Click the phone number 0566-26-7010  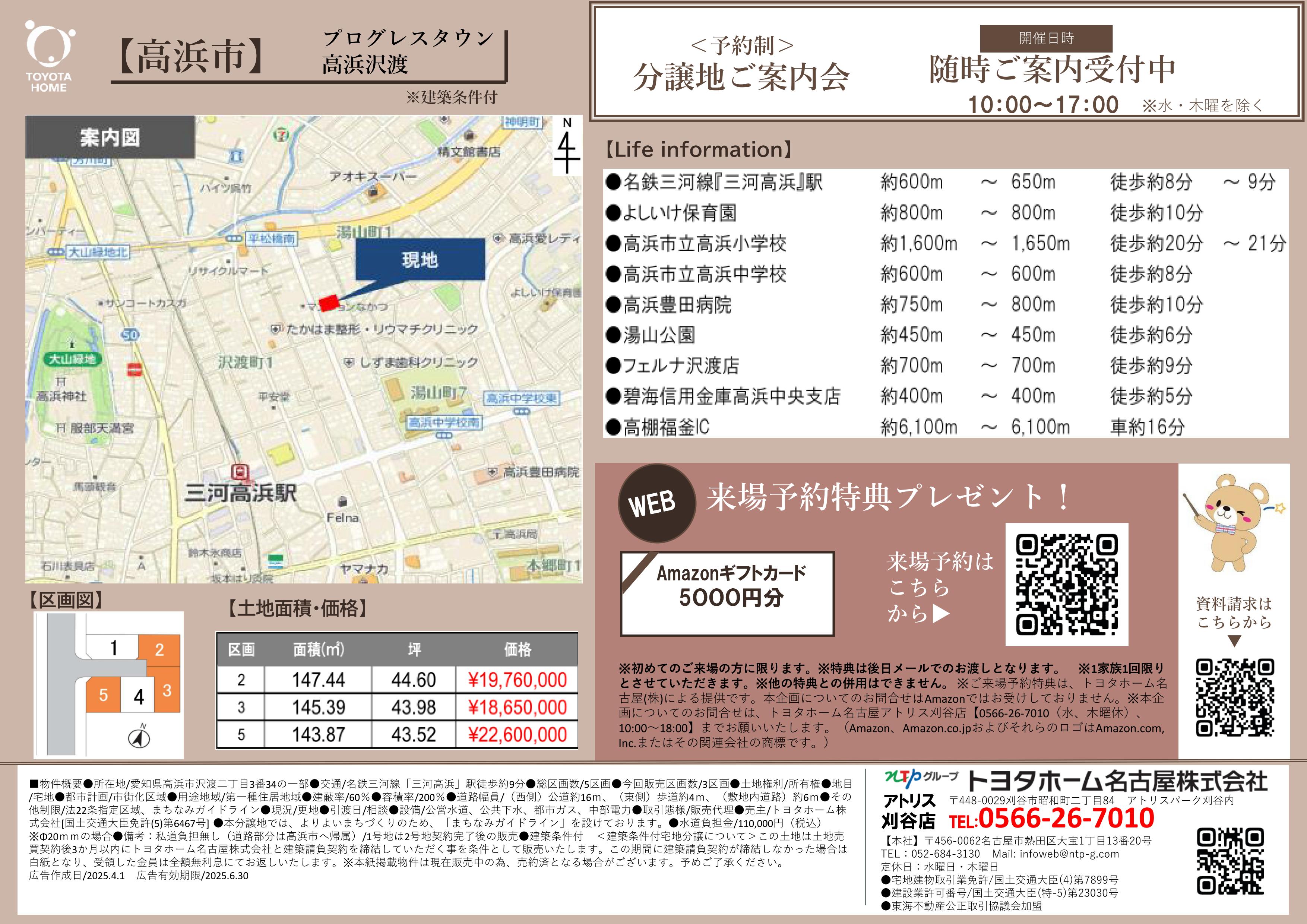click(1066, 817)
